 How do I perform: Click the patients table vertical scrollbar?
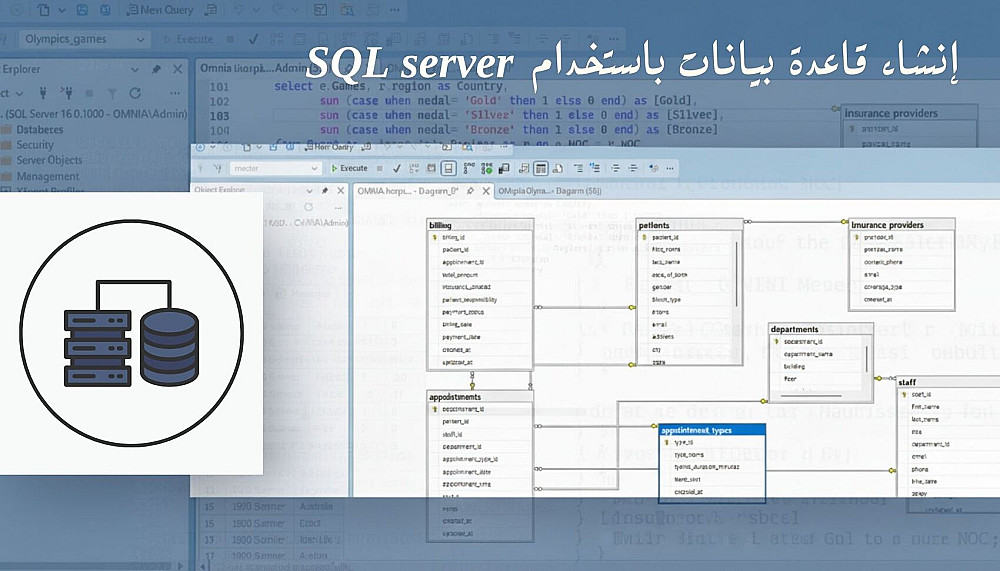tap(737, 274)
